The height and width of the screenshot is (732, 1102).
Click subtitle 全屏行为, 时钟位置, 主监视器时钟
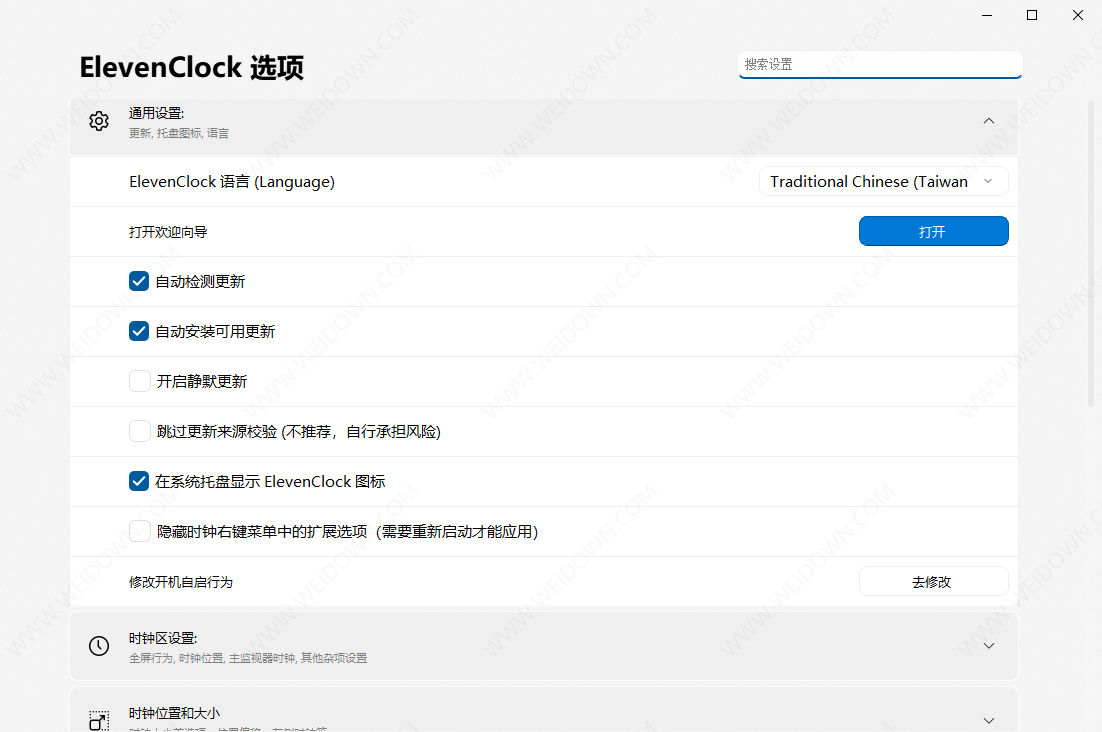(247, 658)
